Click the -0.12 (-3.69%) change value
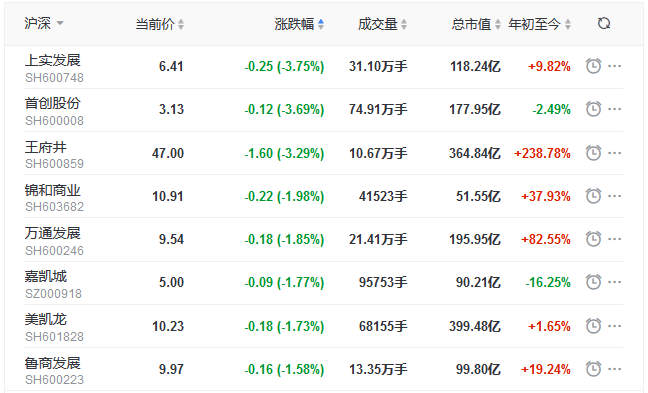The height and width of the screenshot is (393, 648). [284, 110]
